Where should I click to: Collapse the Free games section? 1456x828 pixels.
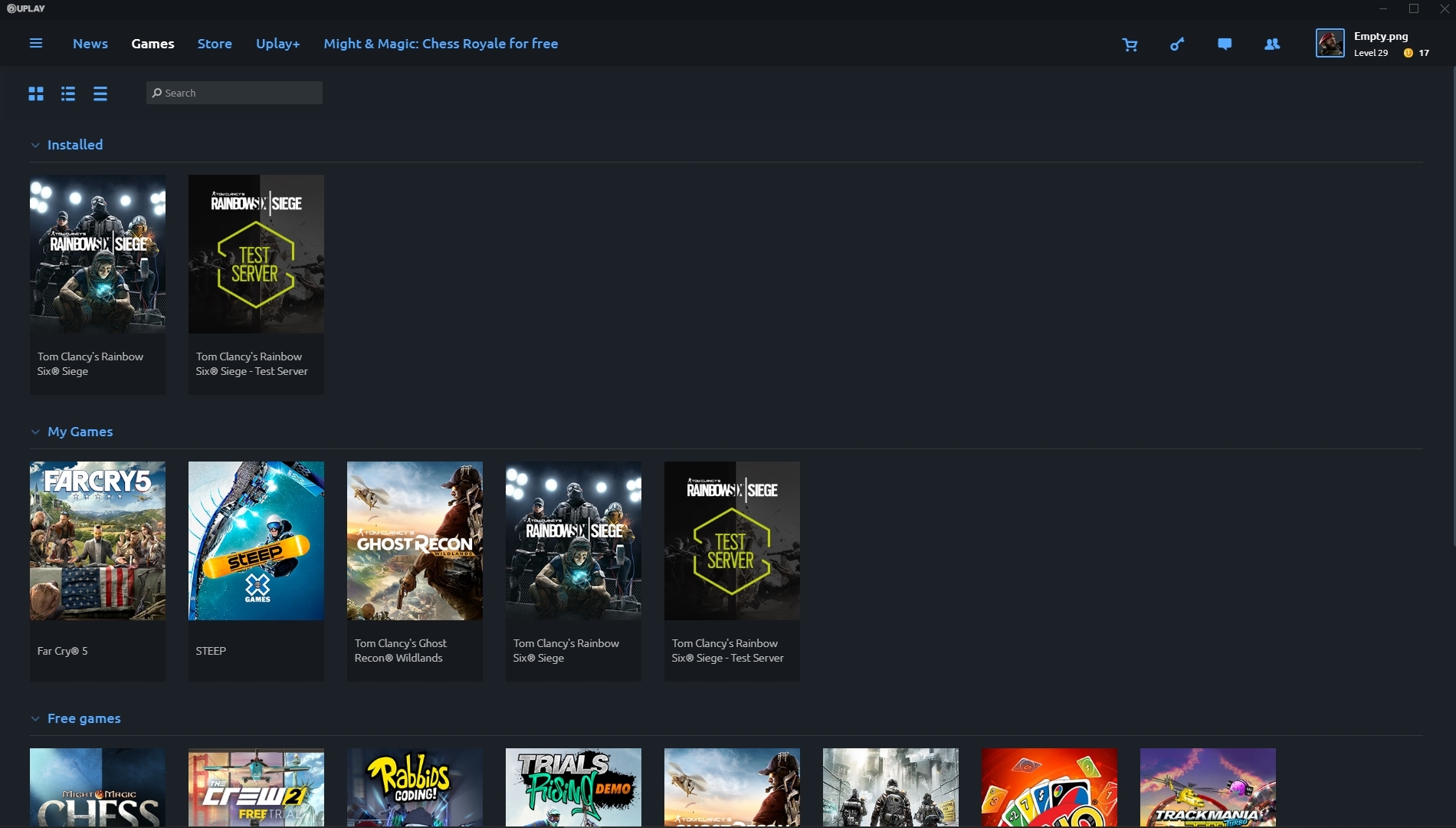coord(34,718)
